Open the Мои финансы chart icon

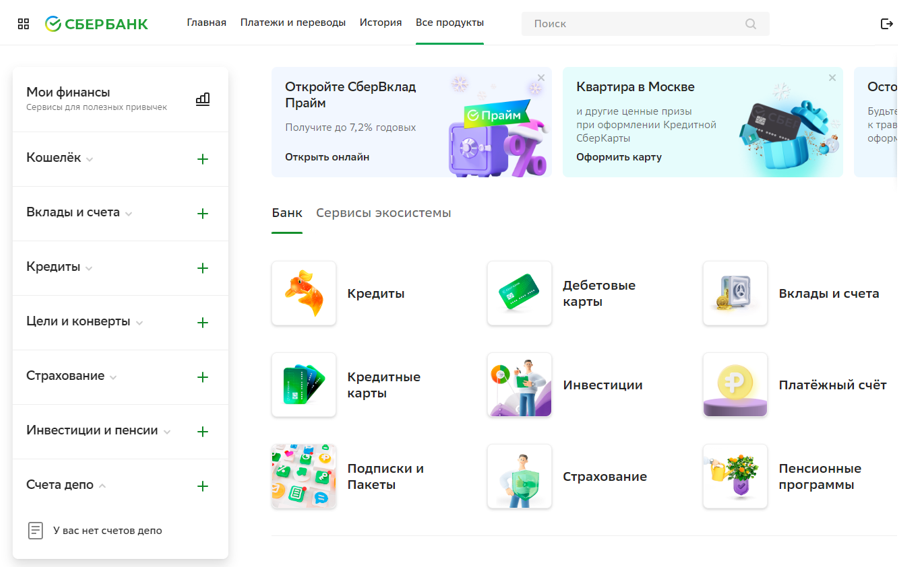click(203, 99)
